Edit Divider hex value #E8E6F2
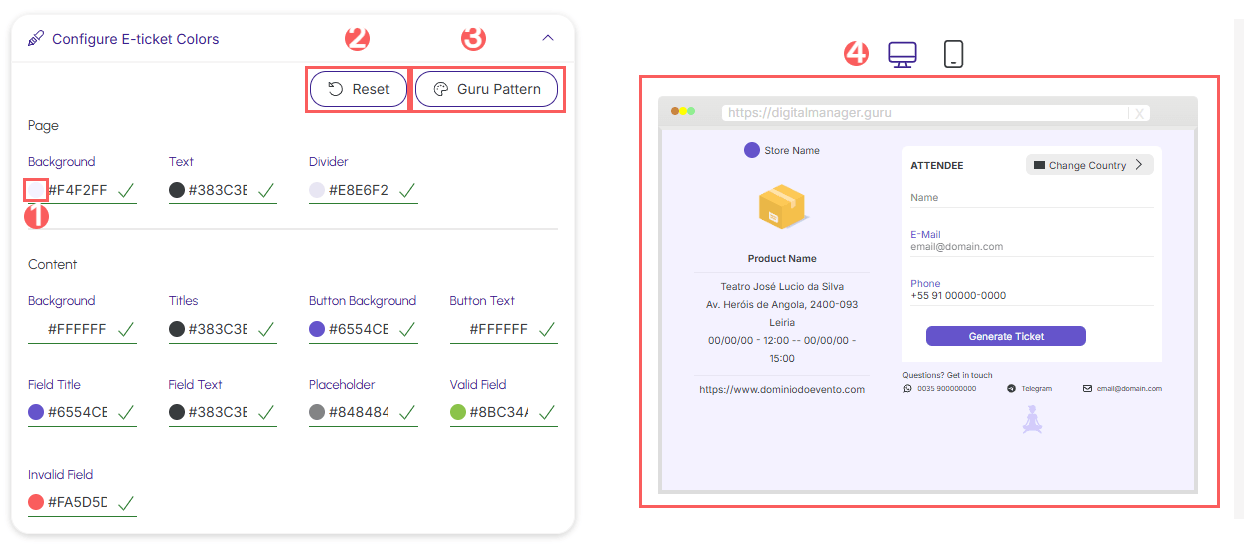This screenshot has width=1244, height=547. (x=358, y=190)
